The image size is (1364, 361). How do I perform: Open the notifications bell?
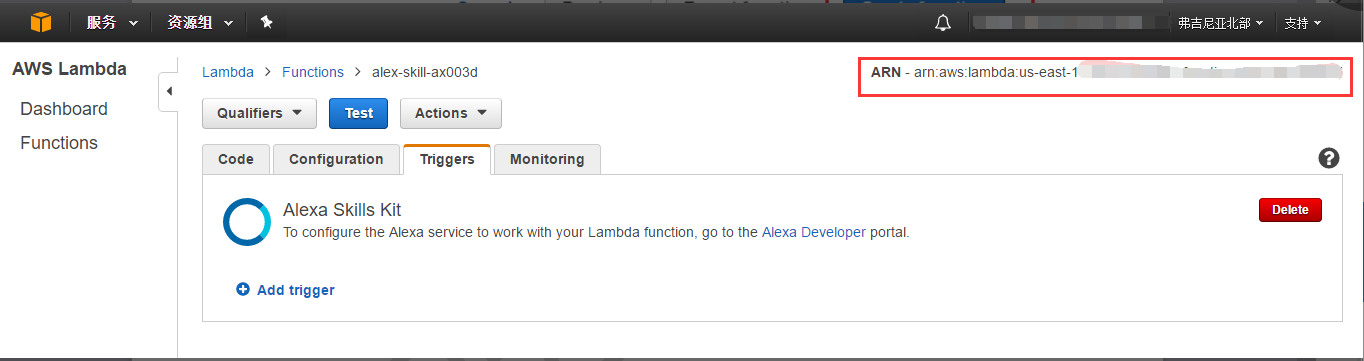point(943,22)
